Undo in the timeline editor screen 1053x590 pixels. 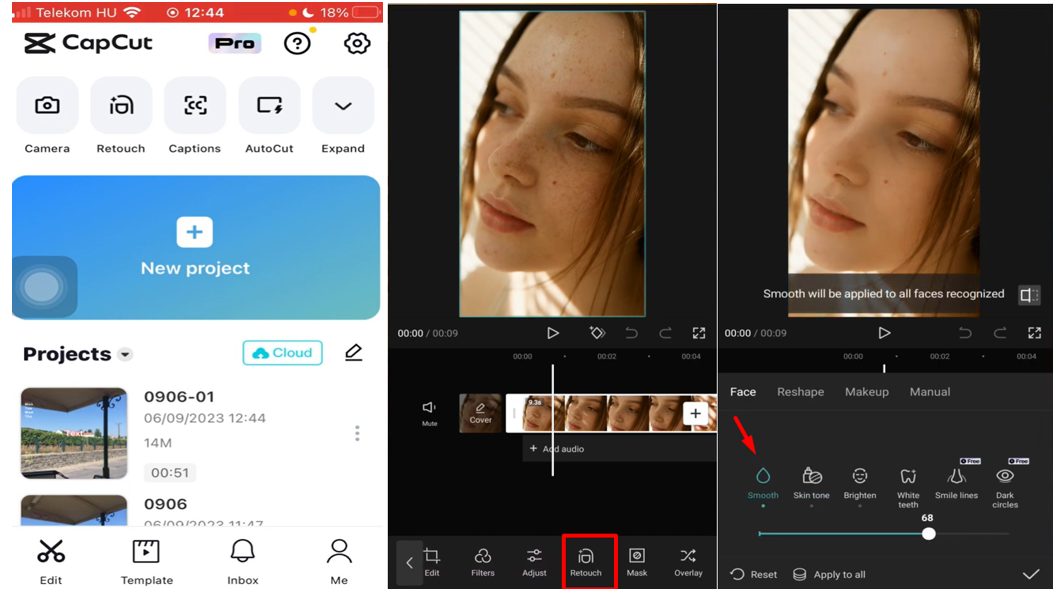pos(631,333)
